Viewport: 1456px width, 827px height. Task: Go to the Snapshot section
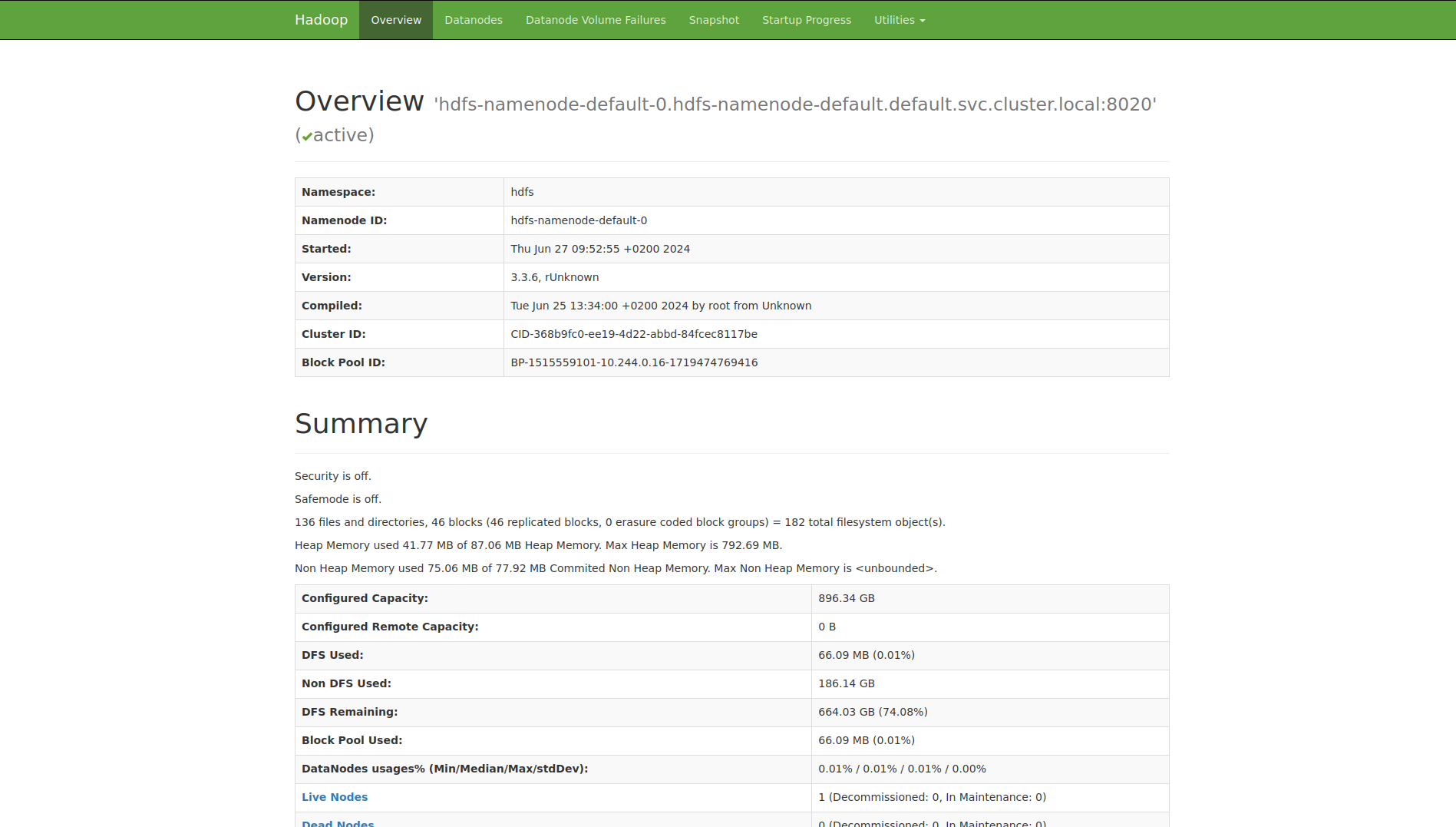point(713,19)
